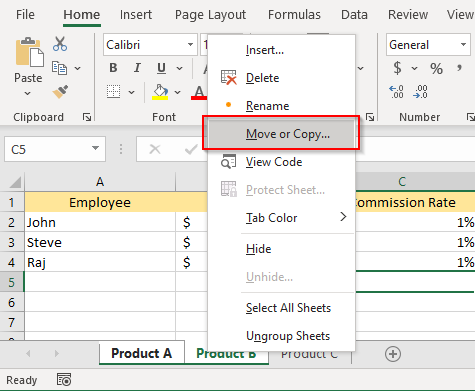Click the Copy icon in Clipboard
Viewport: 475px width, 391px height.
pyautogui.click(x=59, y=68)
